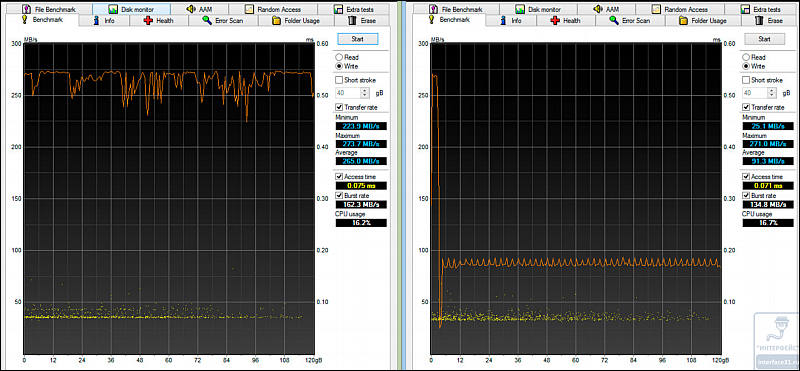Select the Read radio button in left window
The height and width of the screenshot is (371, 800).
[x=338, y=58]
